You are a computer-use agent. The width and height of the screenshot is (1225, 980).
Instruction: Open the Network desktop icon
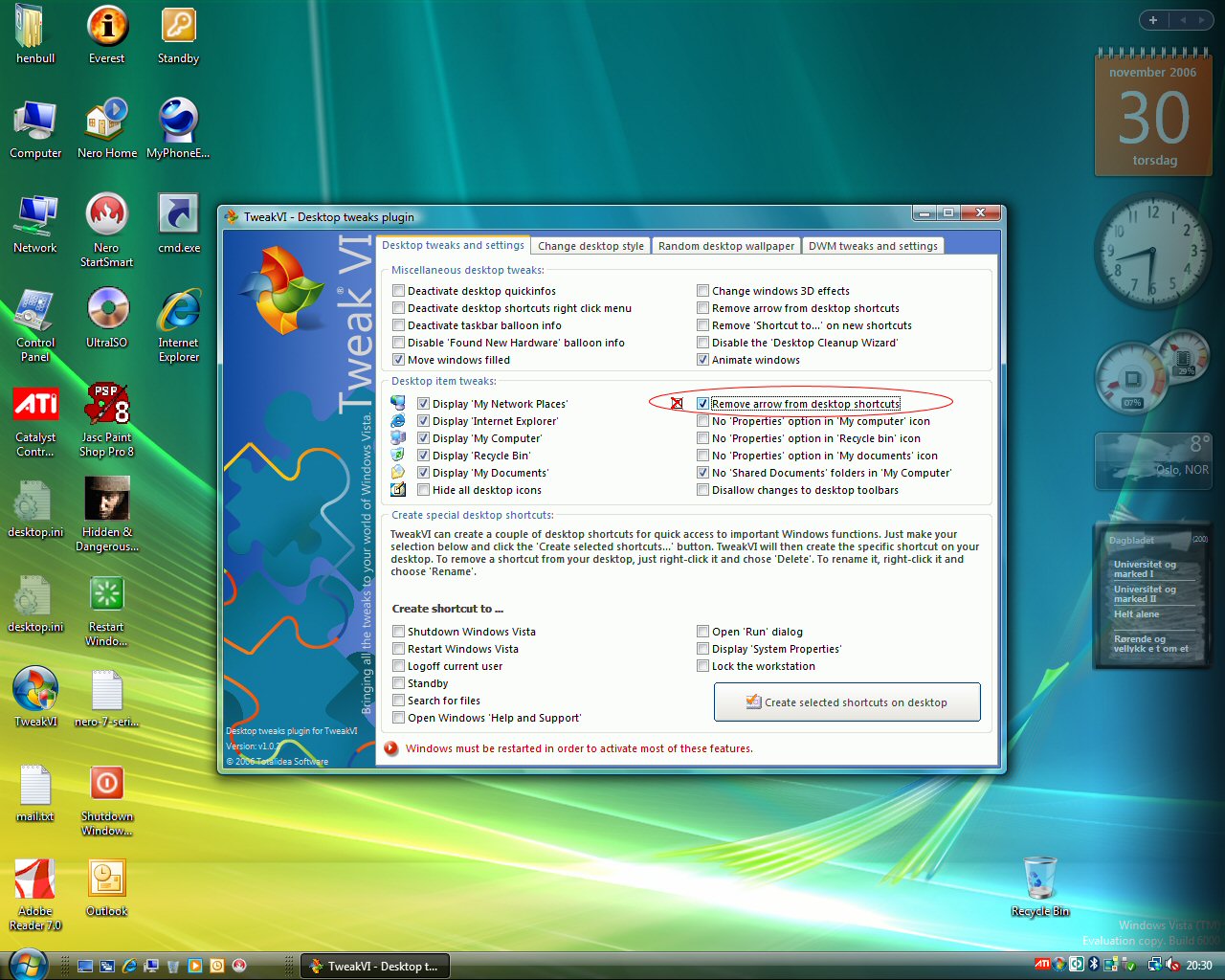[35, 223]
